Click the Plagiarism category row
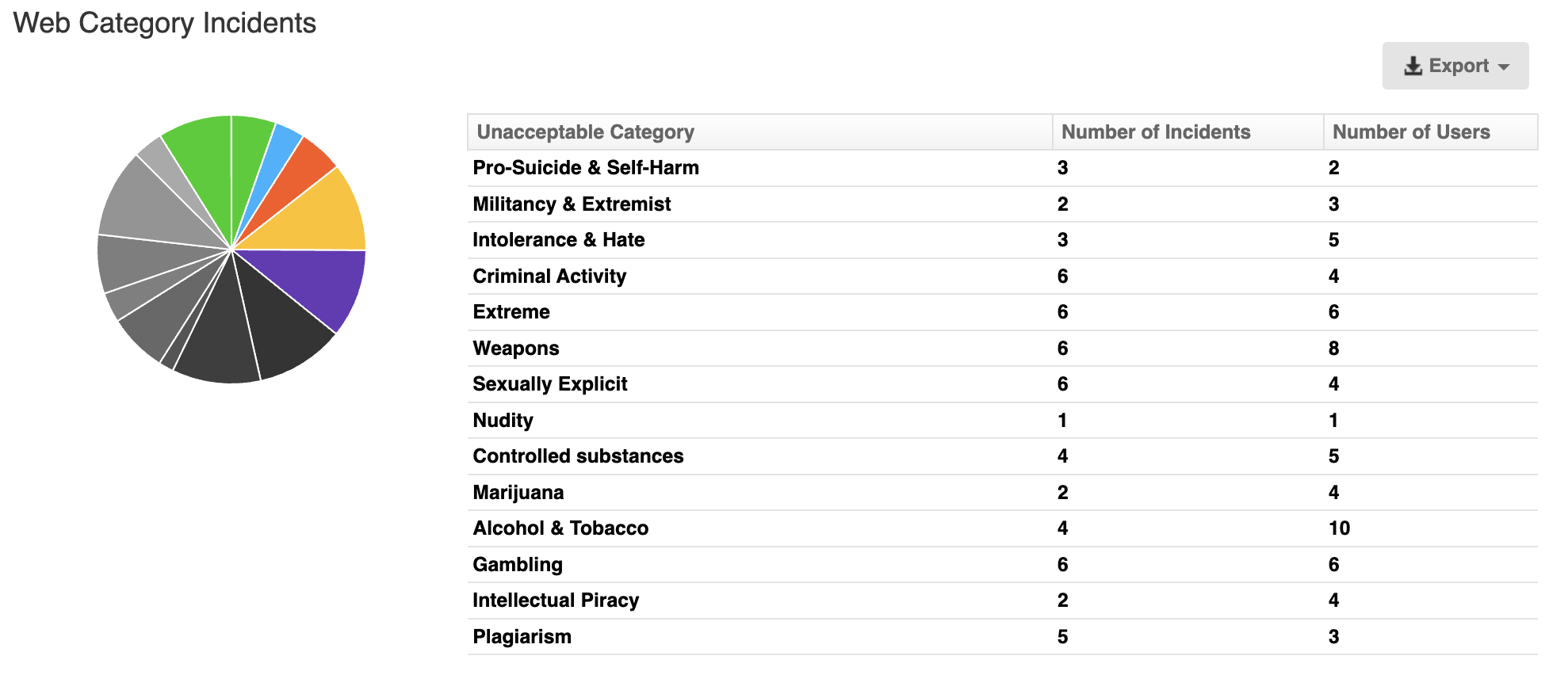The width and height of the screenshot is (1568, 694). (x=522, y=636)
